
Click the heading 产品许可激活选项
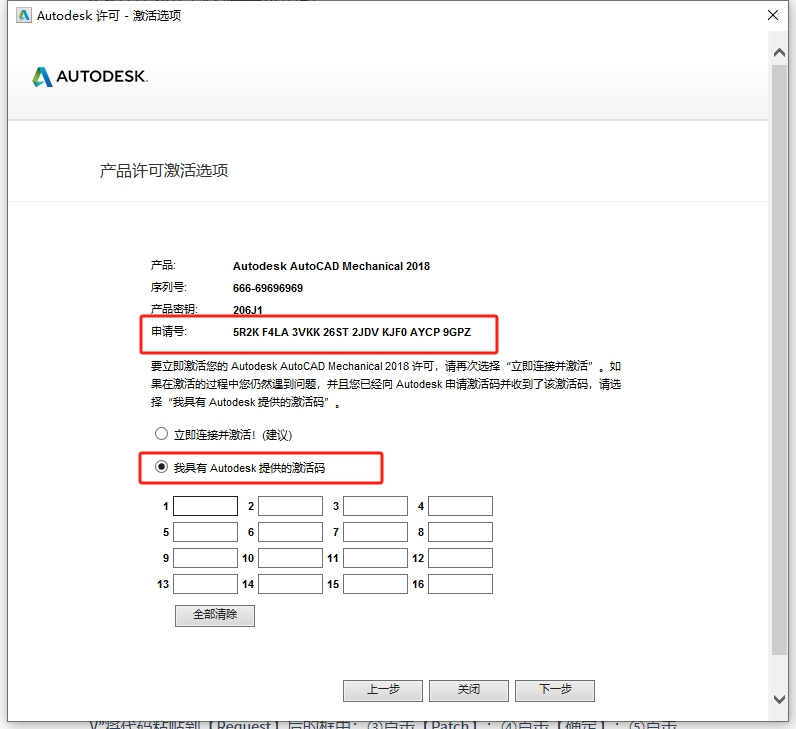[x=163, y=171]
